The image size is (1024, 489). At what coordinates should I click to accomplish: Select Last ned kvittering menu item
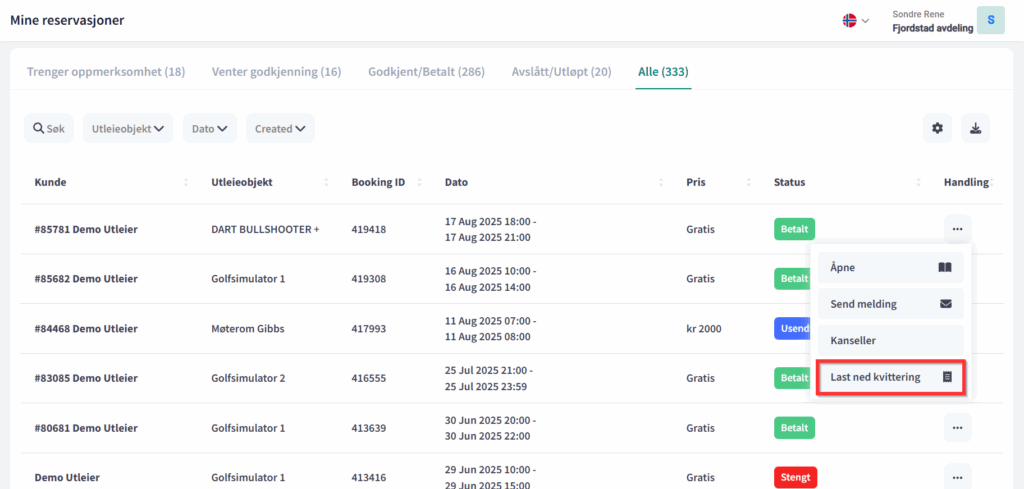[x=890, y=377]
